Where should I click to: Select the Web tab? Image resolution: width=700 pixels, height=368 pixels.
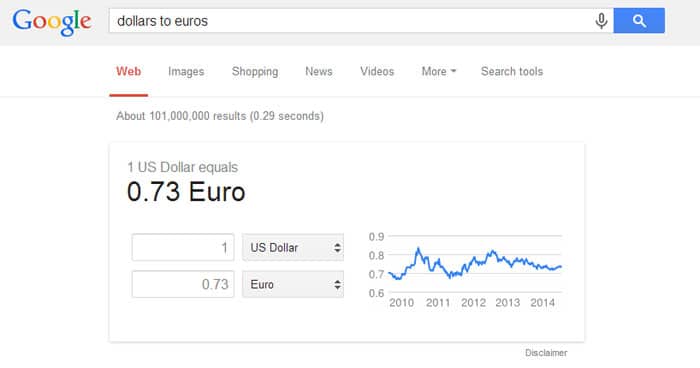[x=129, y=71]
